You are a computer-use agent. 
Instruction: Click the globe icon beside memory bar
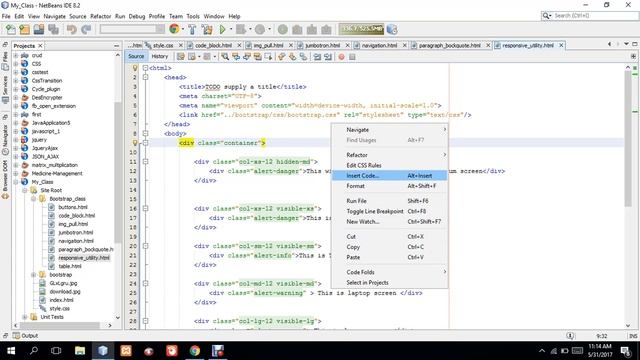click(392, 29)
